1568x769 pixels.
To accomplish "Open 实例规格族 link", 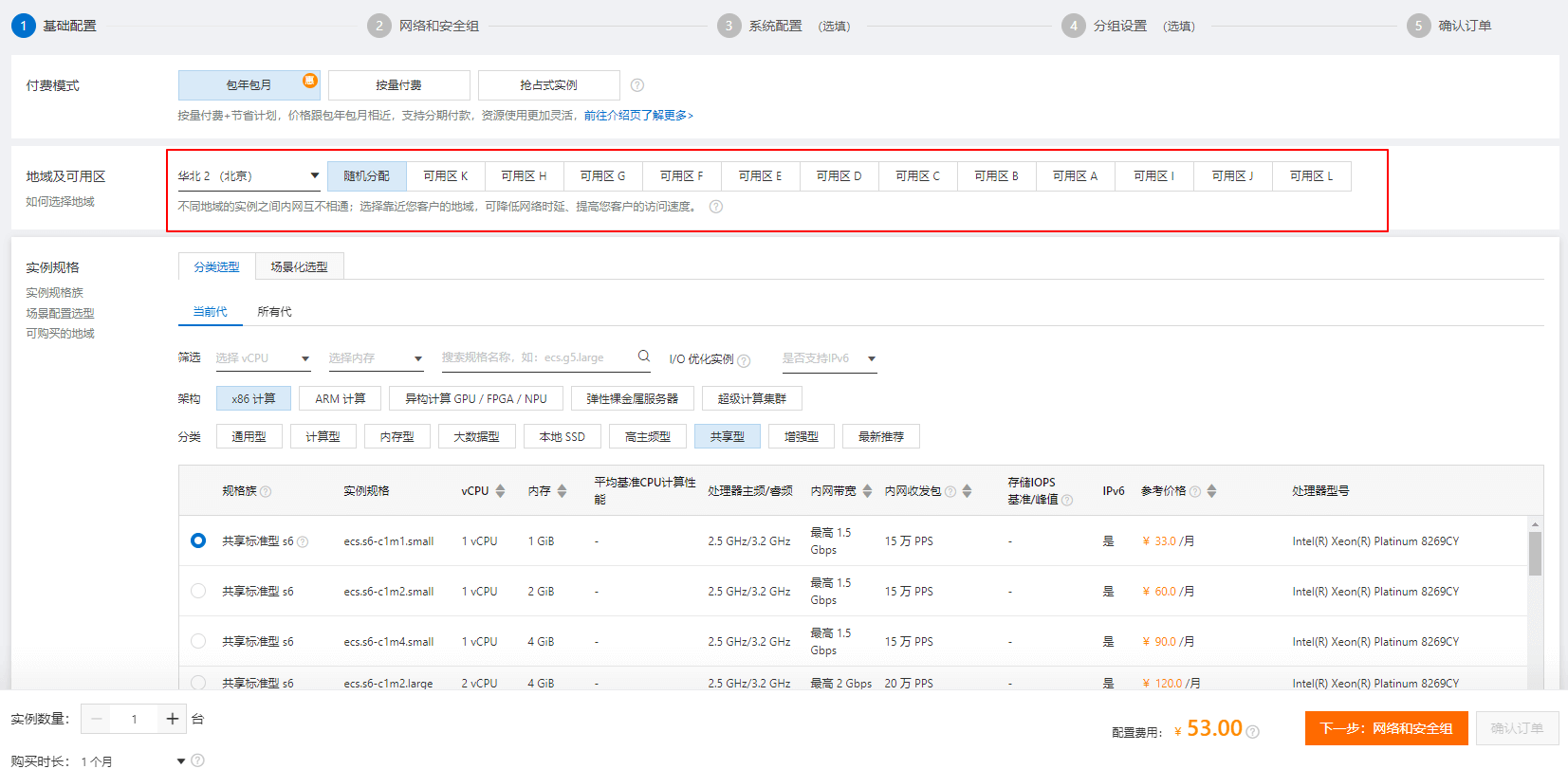I will click(x=54, y=292).
